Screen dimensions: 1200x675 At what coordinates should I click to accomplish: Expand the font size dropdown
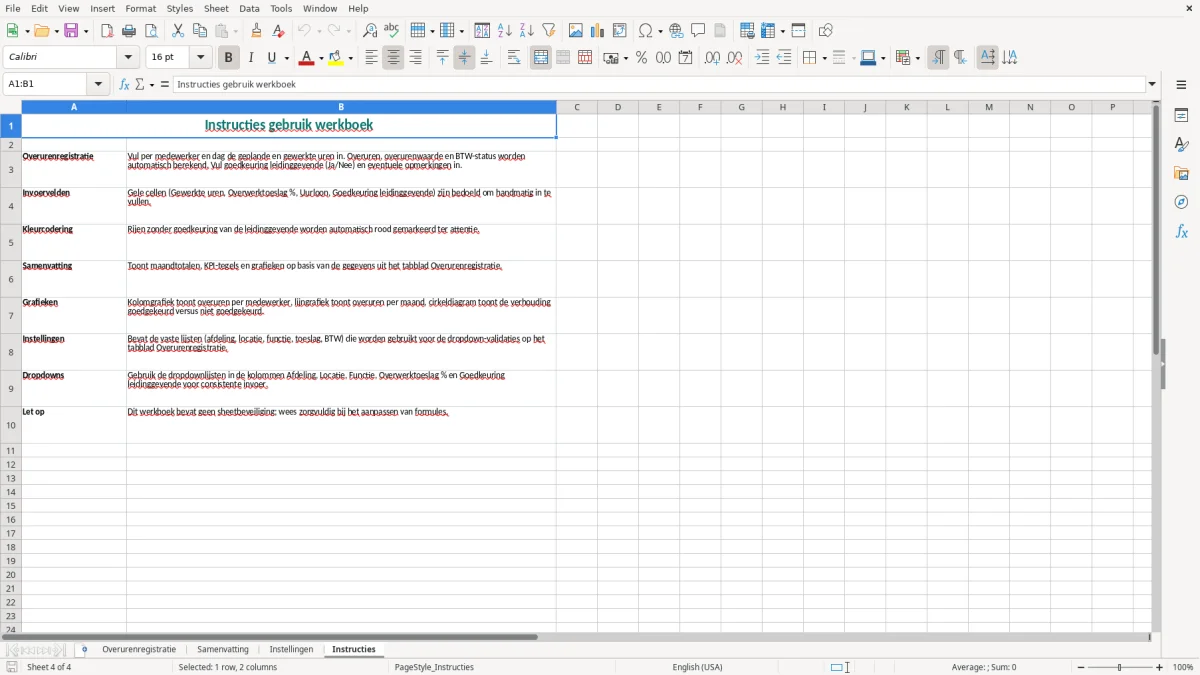click(x=200, y=58)
